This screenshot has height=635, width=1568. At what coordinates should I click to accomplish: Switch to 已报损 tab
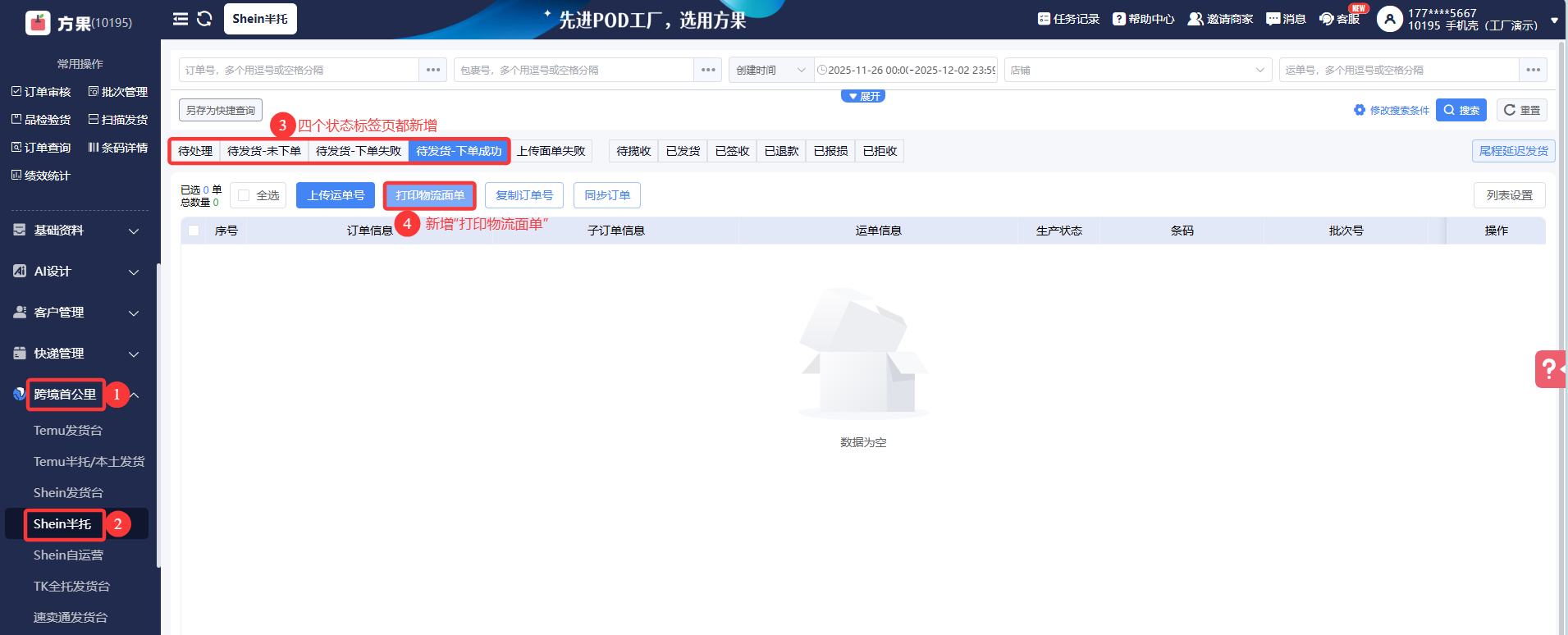[830, 151]
